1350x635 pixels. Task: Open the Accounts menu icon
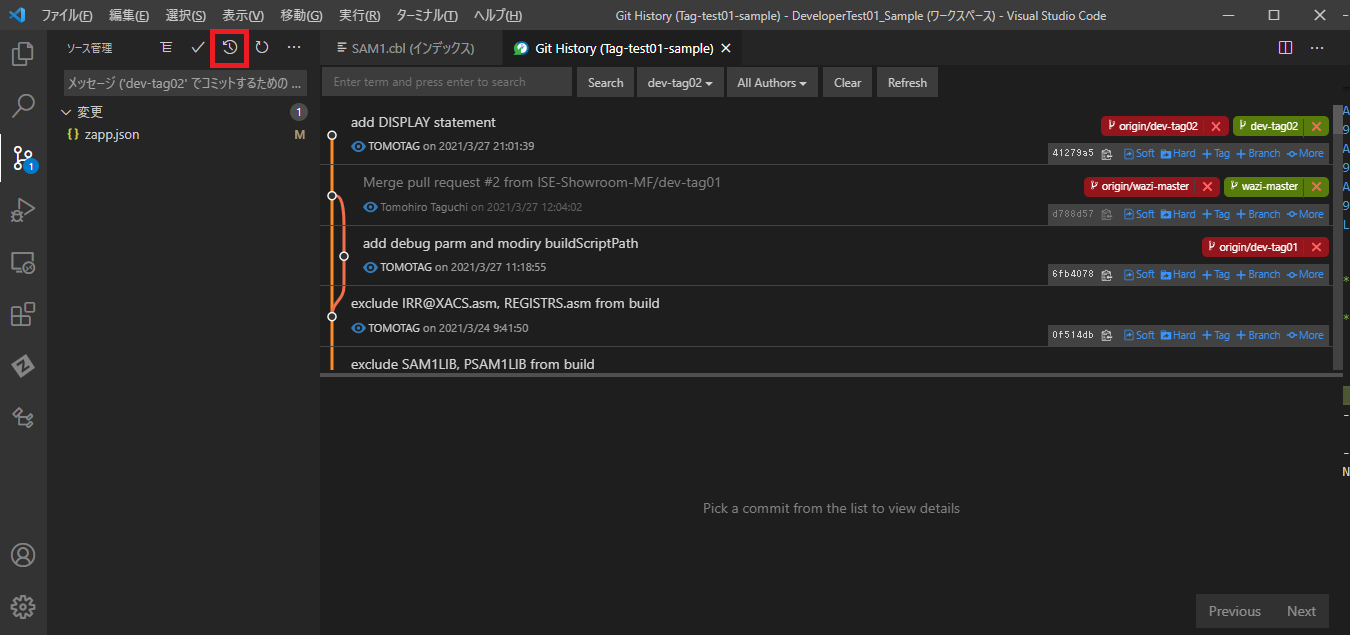(23, 555)
